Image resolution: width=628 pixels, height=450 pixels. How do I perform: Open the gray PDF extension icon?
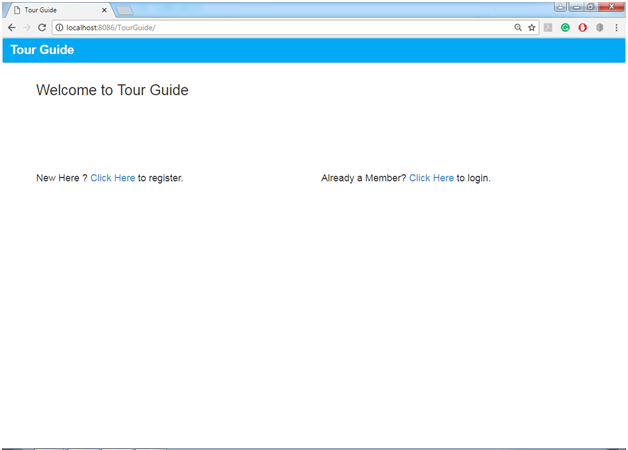point(548,28)
